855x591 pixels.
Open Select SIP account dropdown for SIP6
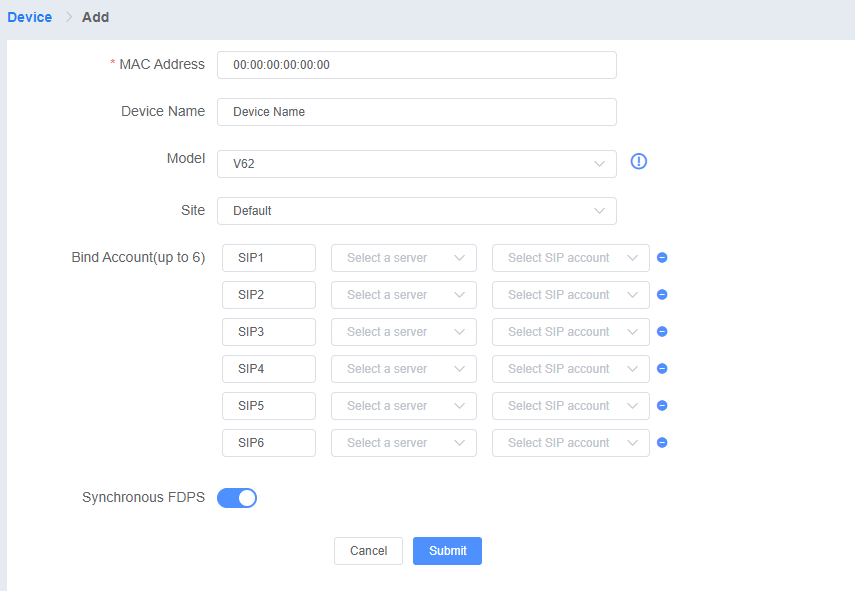570,443
